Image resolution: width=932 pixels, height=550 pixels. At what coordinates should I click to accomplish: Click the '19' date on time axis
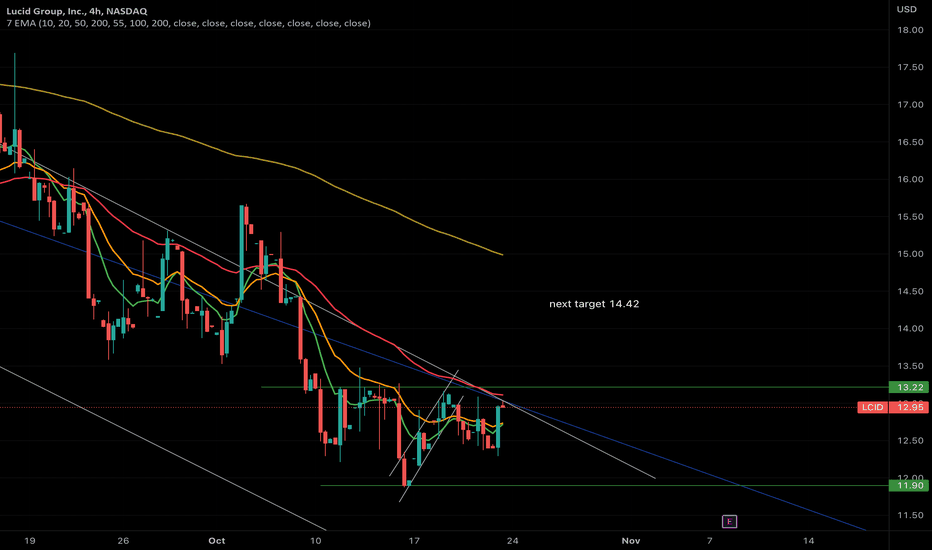pos(30,540)
